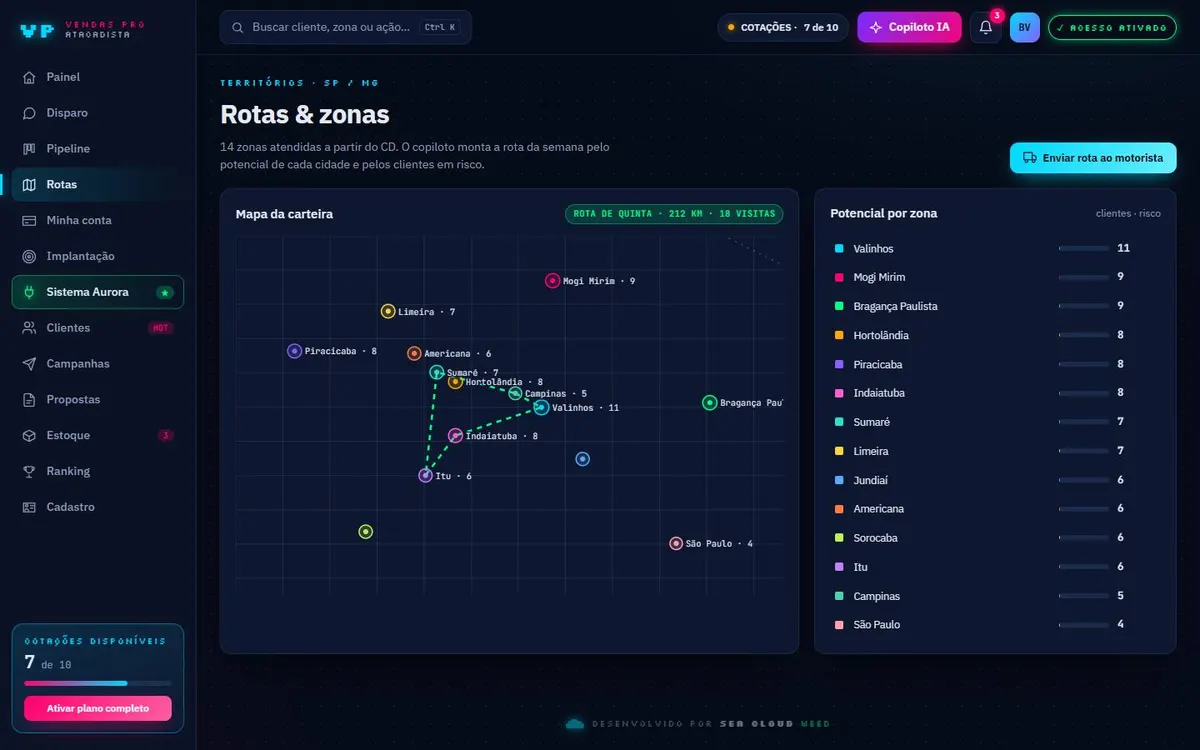This screenshot has height=750, width=1200.
Task: Click the Americana map marker
Action: [414, 353]
